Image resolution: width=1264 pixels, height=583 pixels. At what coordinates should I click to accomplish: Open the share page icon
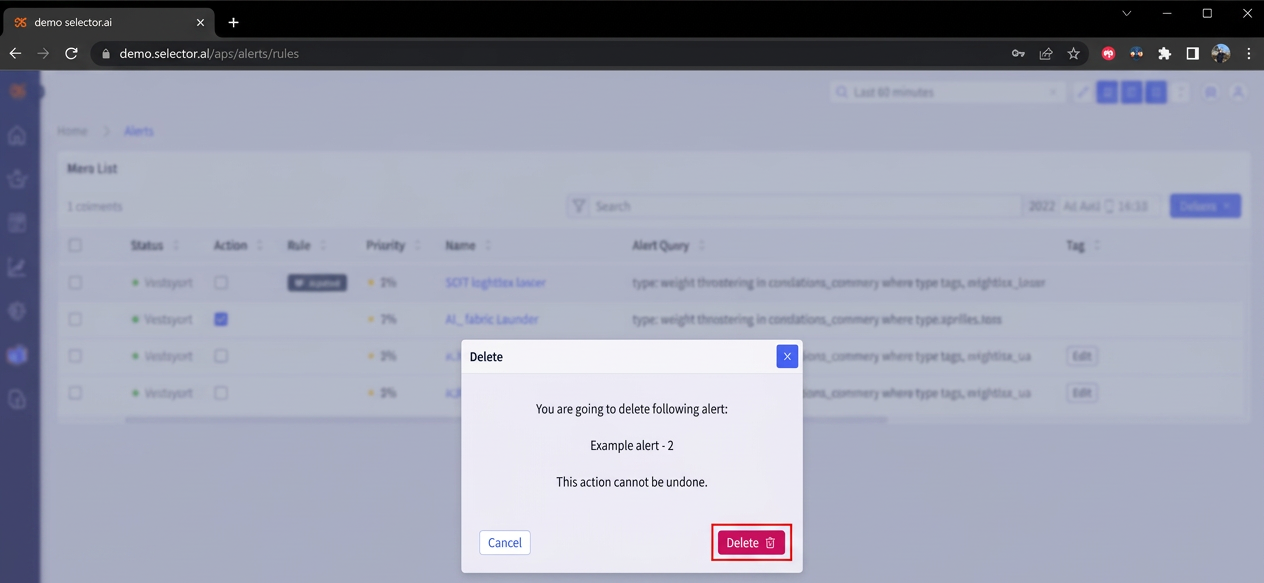tap(1046, 54)
